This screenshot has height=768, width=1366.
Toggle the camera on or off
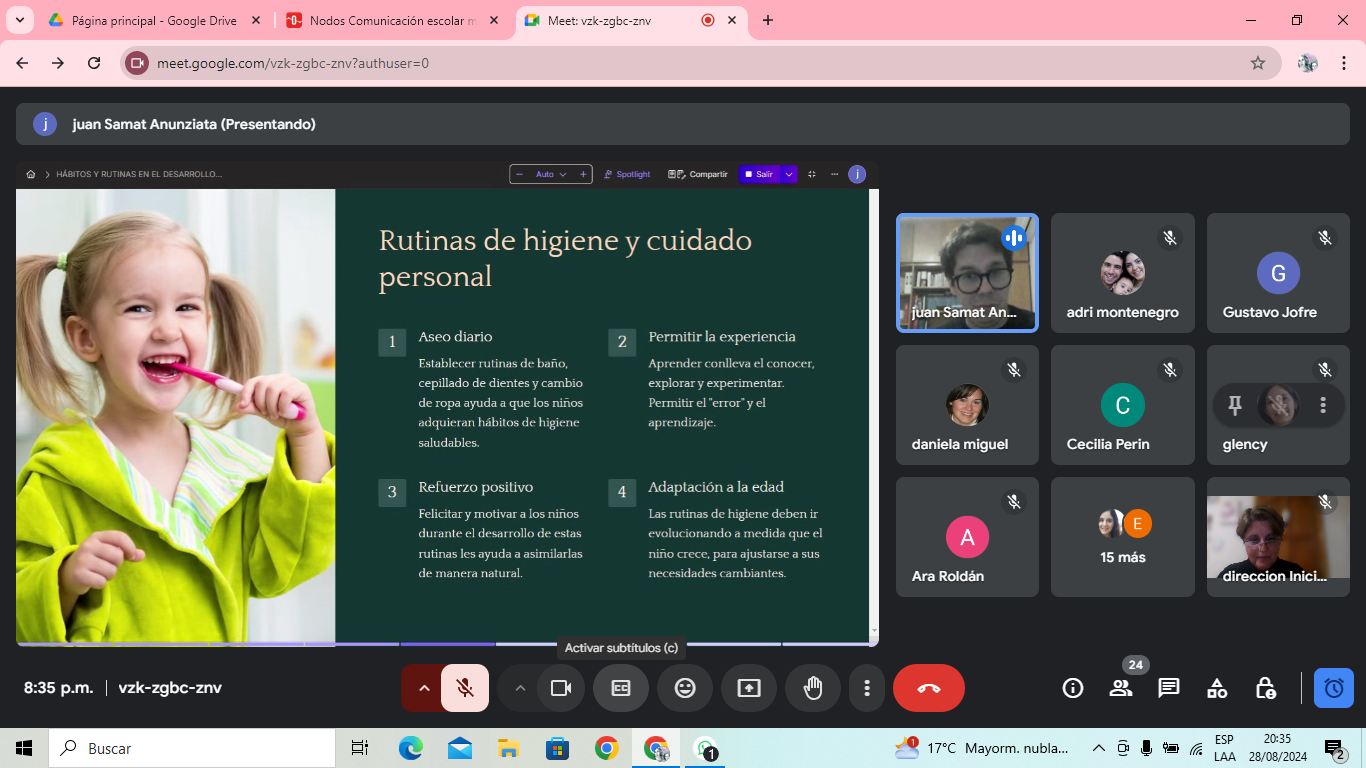point(561,688)
